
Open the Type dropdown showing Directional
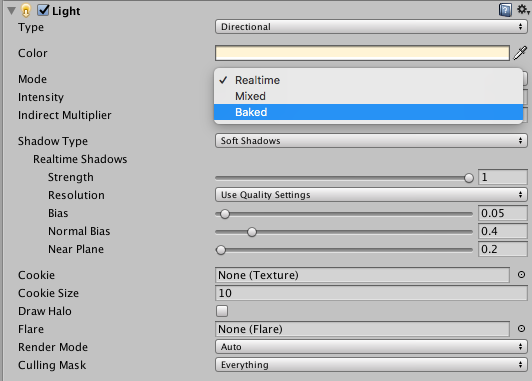pyautogui.click(x=371, y=26)
